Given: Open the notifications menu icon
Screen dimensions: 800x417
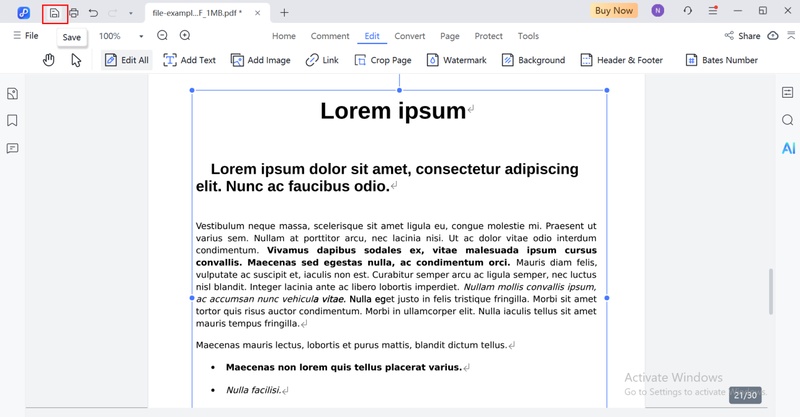Looking at the screenshot, I should pyautogui.click(x=713, y=11).
